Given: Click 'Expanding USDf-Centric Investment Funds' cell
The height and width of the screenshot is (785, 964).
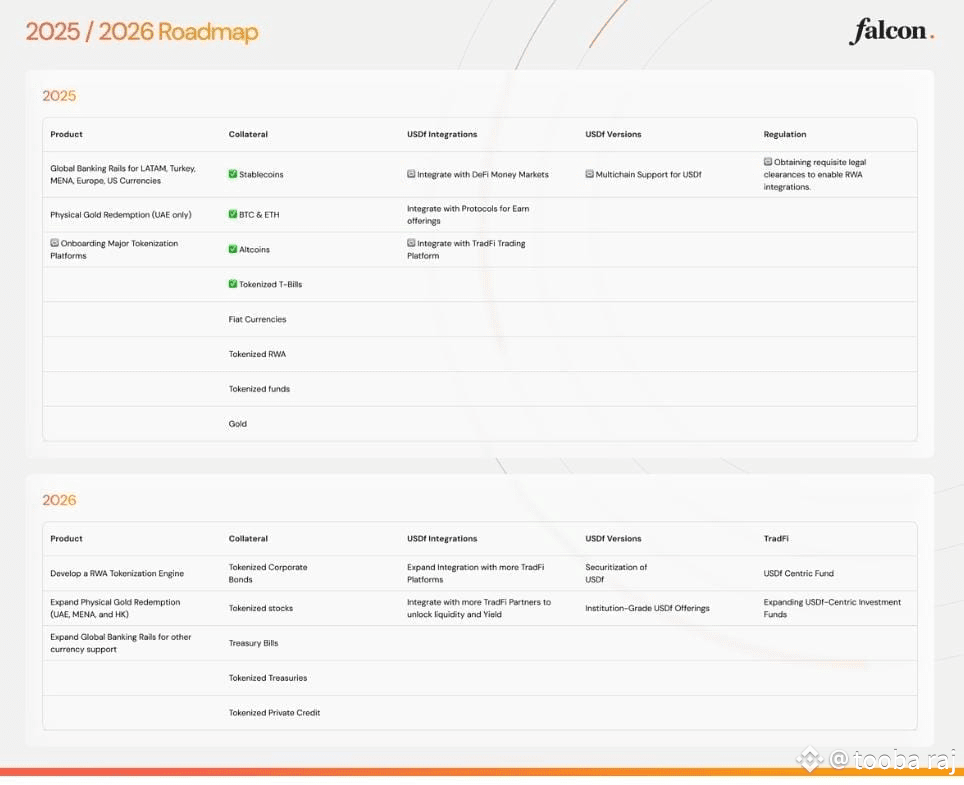Looking at the screenshot, I should (x=832, y=608).
